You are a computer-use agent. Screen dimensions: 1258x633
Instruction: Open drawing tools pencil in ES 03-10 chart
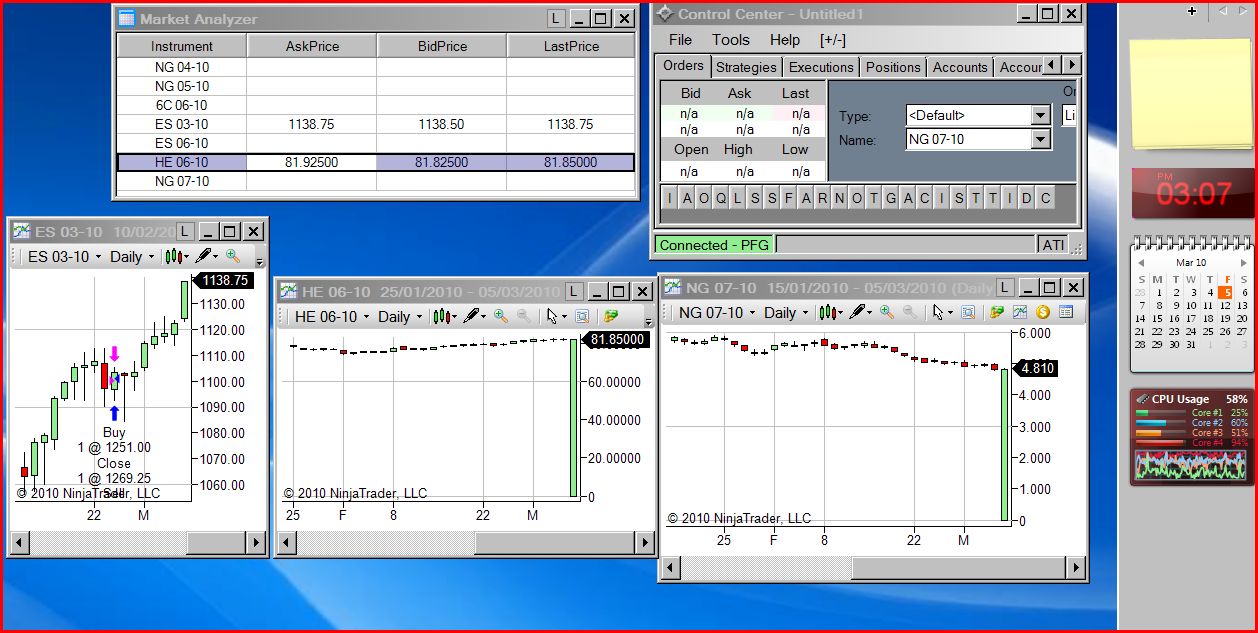click(205, 256)
